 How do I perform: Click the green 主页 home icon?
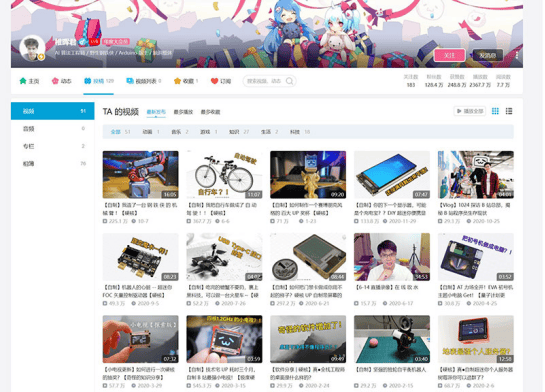[x=23, y=81]
